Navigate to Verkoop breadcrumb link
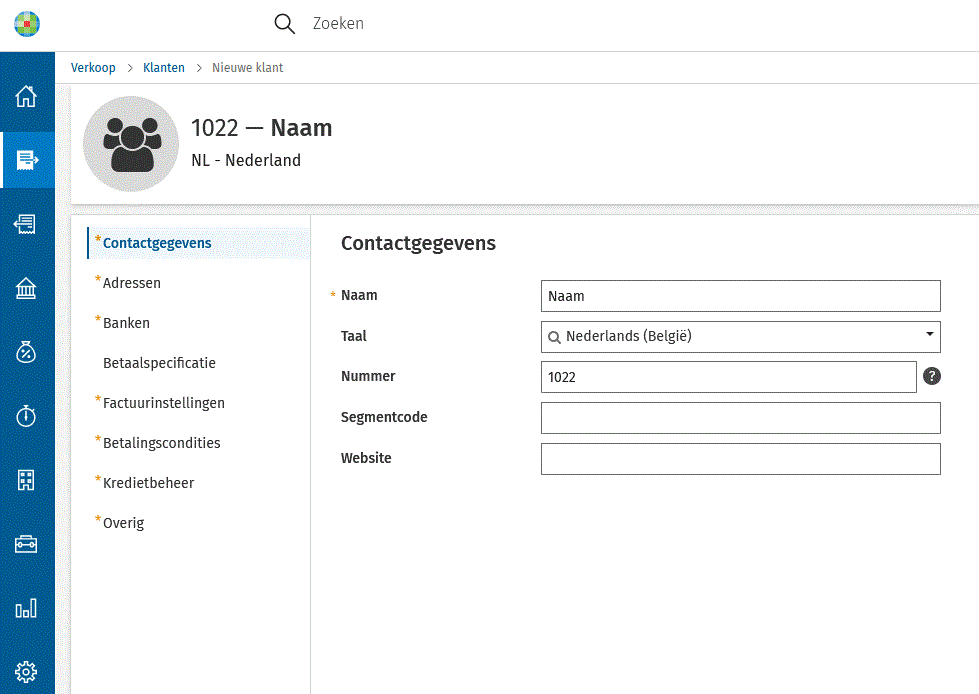The height and width of the screenshot is (694, 979). pyautogui.click(x=93, y=68)
